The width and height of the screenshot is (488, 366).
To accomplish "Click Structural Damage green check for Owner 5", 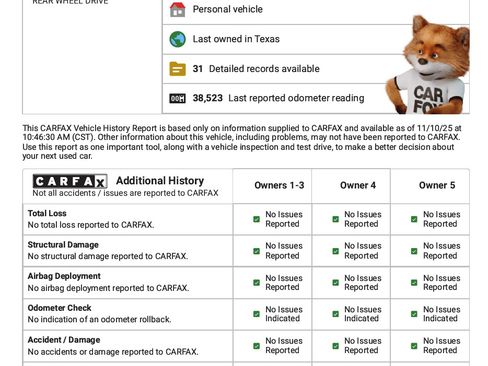I will coord(414,251).
